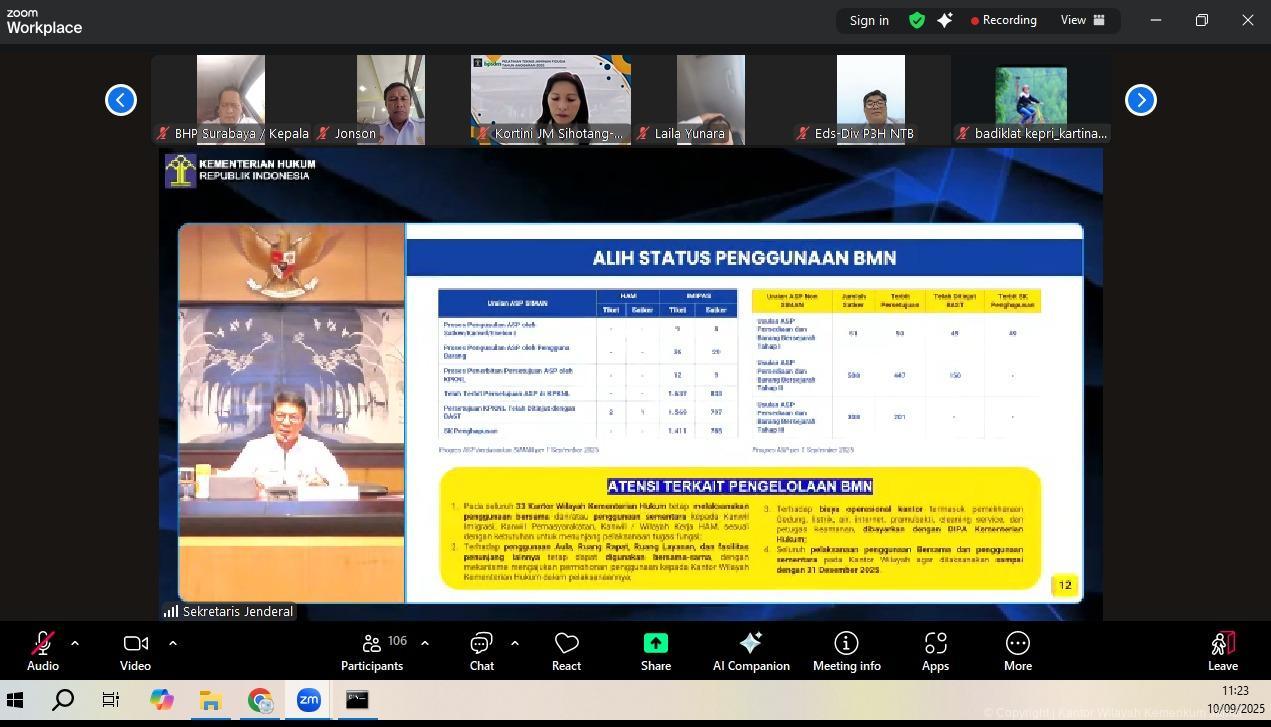Show the next page of participant thumbnails
Image resolution: width=1271 pixels, height=727 pixels.
1140,100
